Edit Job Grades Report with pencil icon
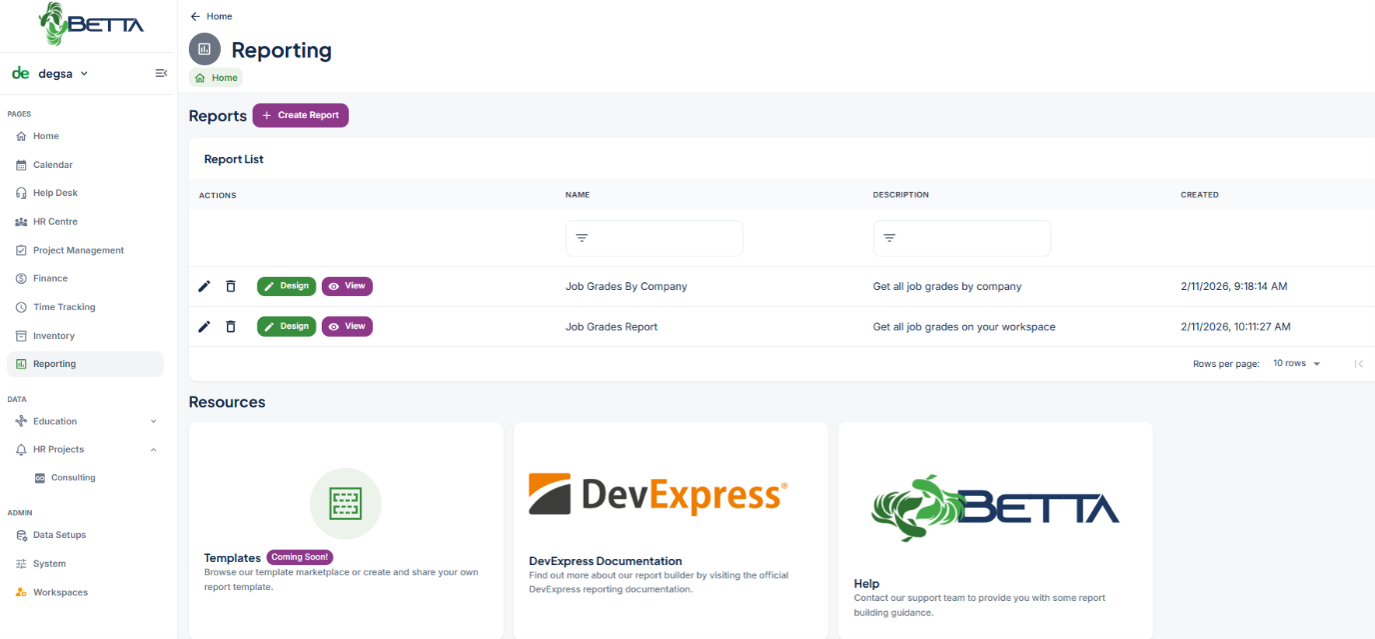Image resolution: width=1375 pixels, height=639 pixels. pos(204,326)
